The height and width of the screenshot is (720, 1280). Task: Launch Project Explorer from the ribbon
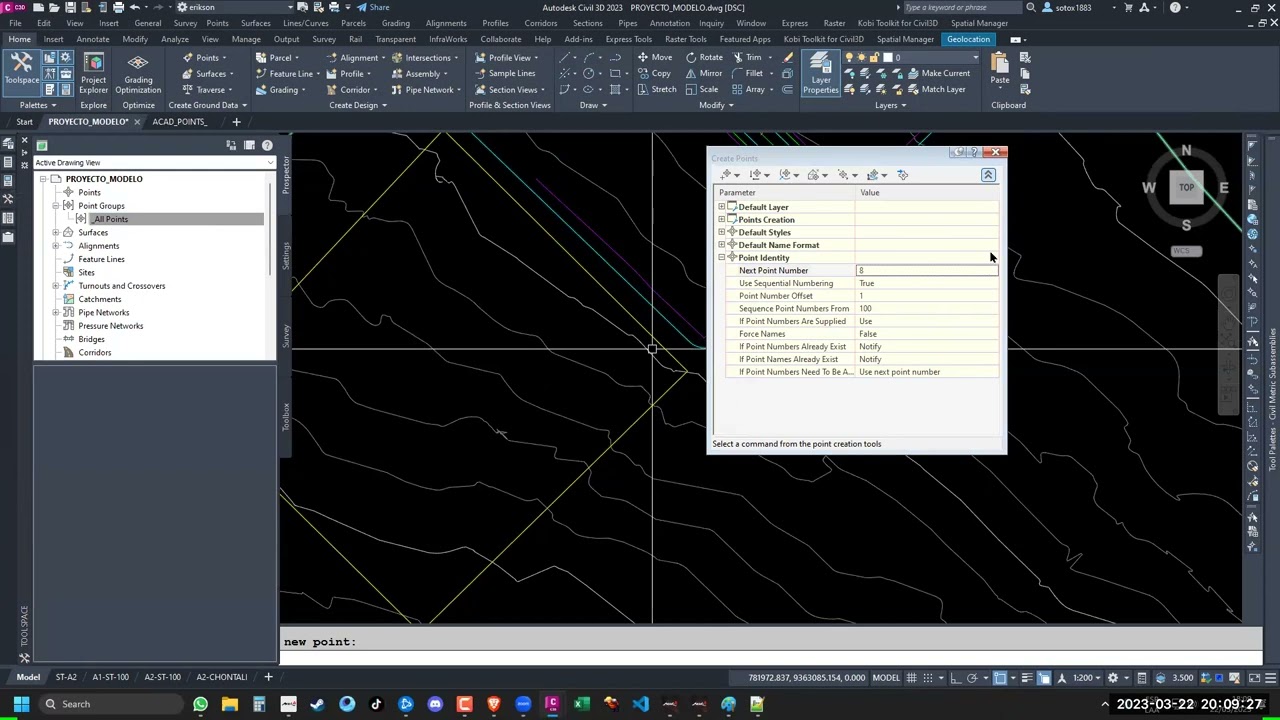(x=93, y=72)
